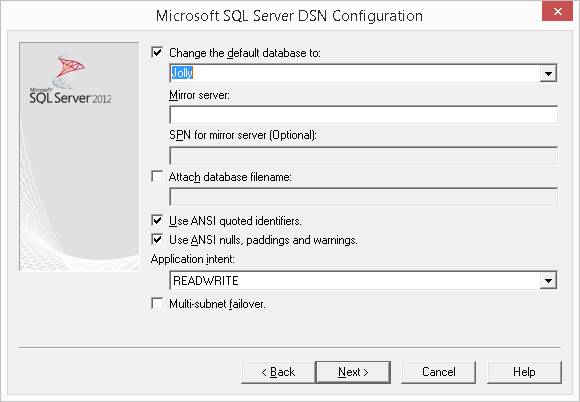Image resolution: width=580 pixels, height=402 pixels.
Task: Open the default database dropdown arrow
Action: [548, 73]
